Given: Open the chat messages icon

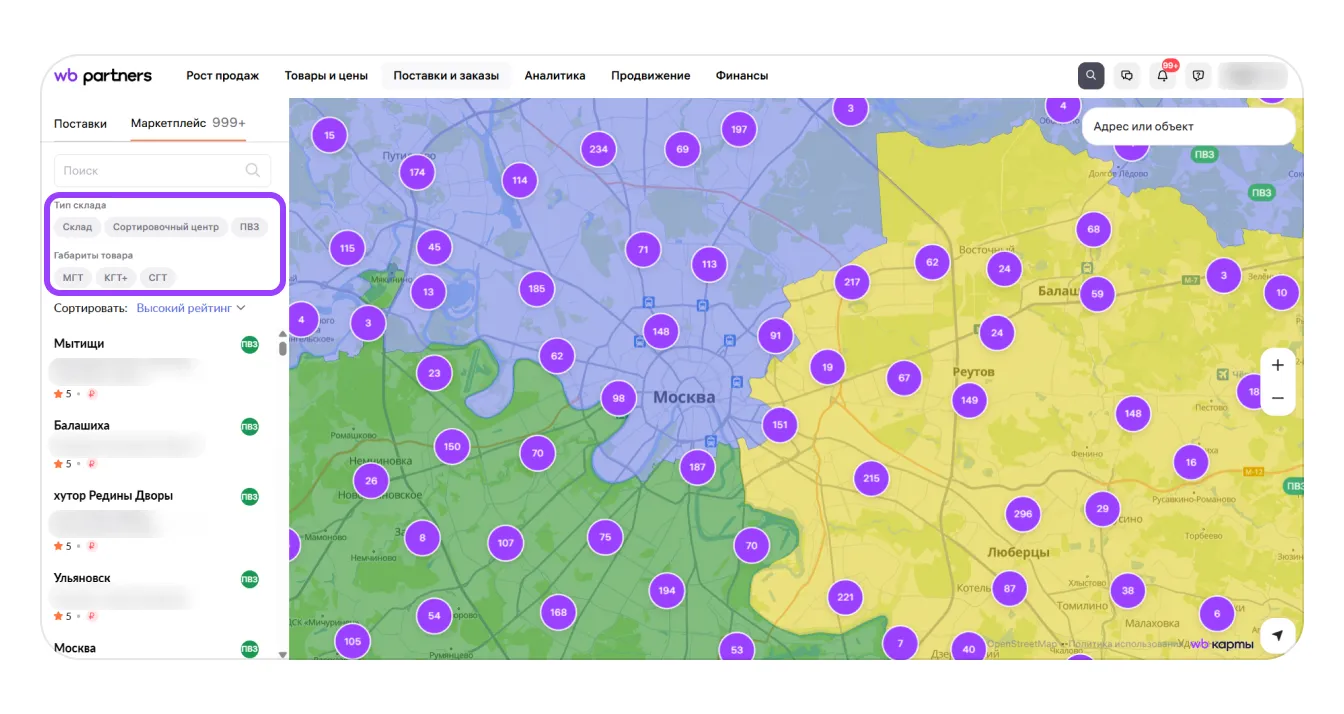Looking at the screenshot, I should (1127, 75).
